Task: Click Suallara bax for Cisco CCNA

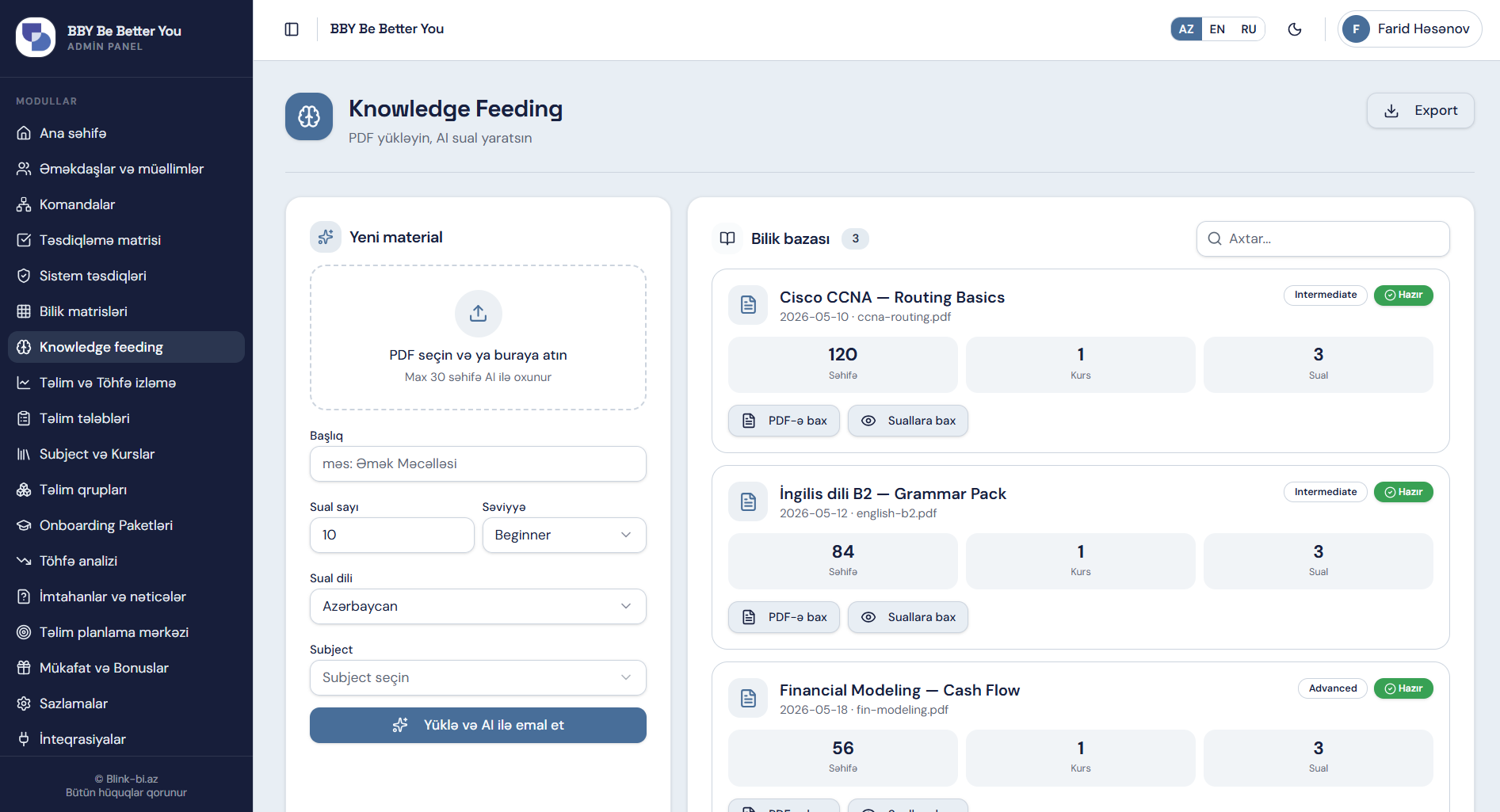Action: (x=908, y=421)
